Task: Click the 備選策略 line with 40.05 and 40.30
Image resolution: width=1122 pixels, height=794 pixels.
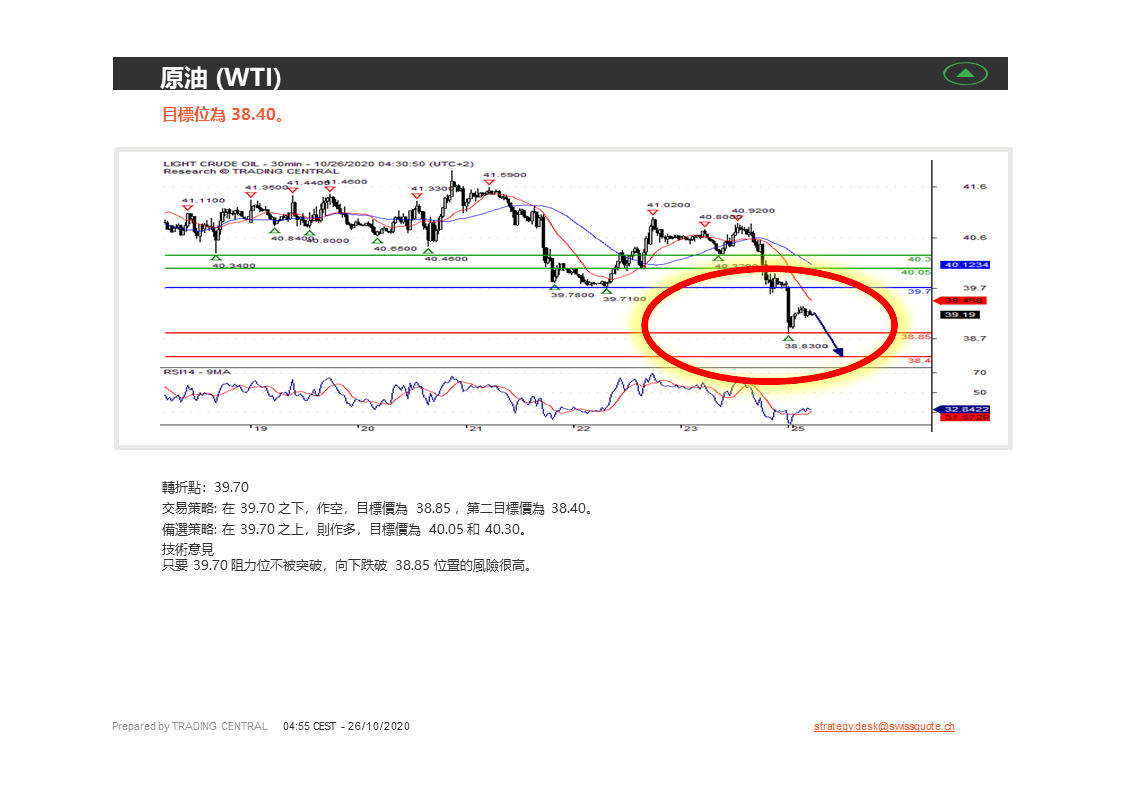Action: coord(345,529)
